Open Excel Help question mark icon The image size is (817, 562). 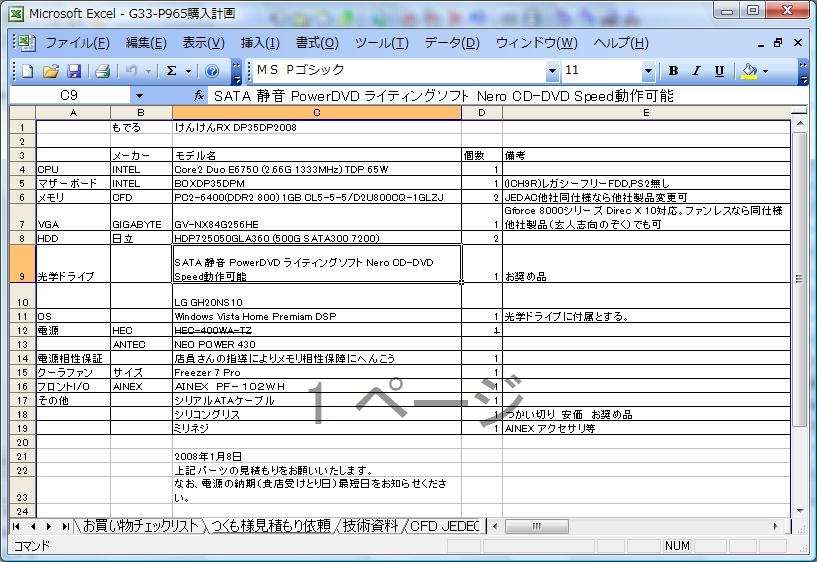(212, 71)
